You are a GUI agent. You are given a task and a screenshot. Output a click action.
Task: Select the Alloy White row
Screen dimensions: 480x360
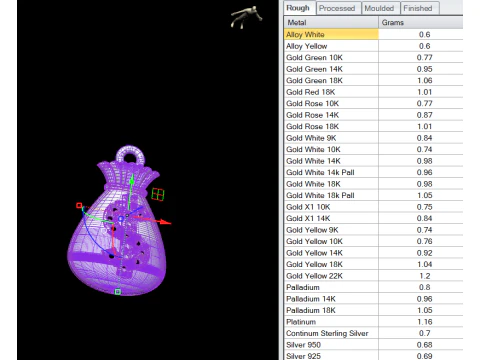374,34
